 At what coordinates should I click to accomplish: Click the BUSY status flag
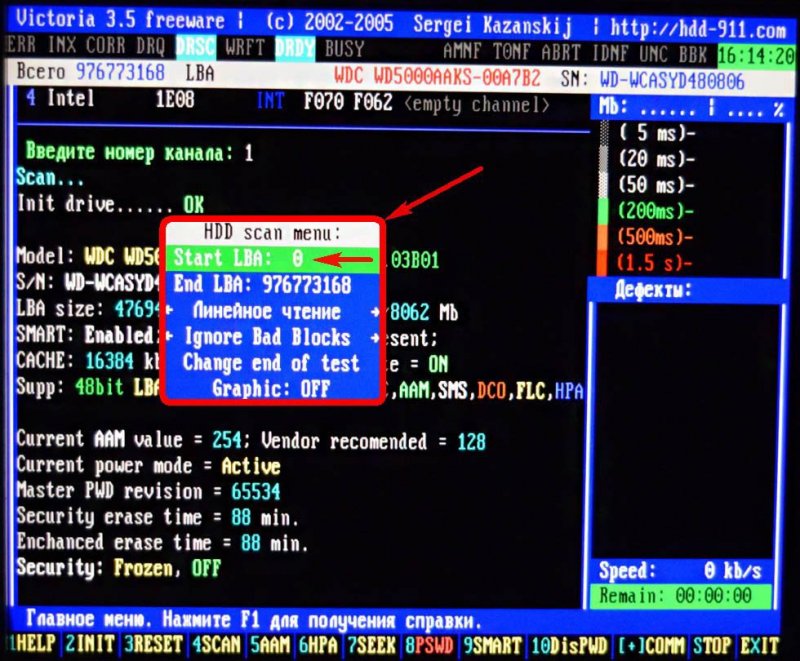344,49
